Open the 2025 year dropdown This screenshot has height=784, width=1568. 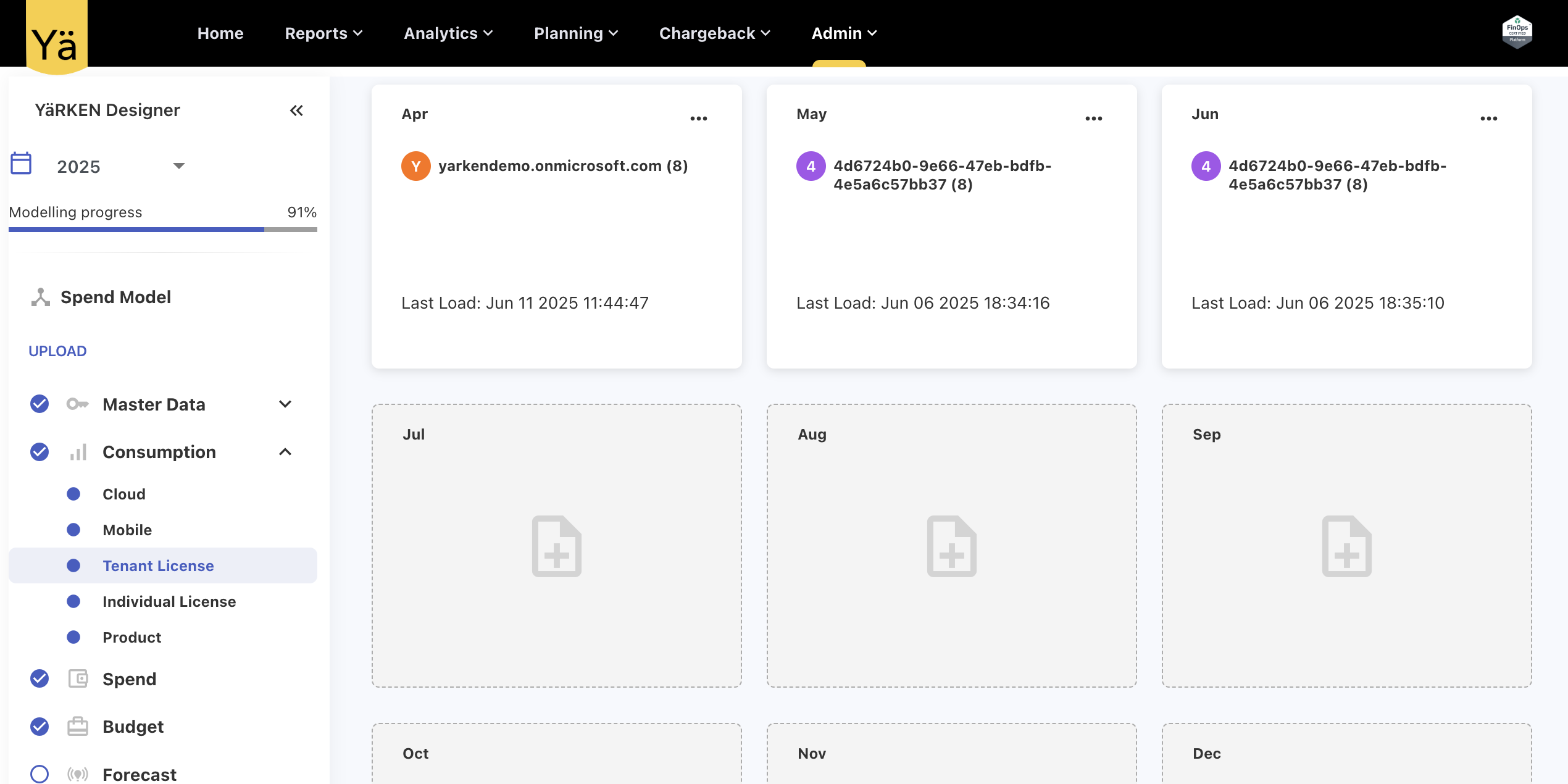(178, 165)
